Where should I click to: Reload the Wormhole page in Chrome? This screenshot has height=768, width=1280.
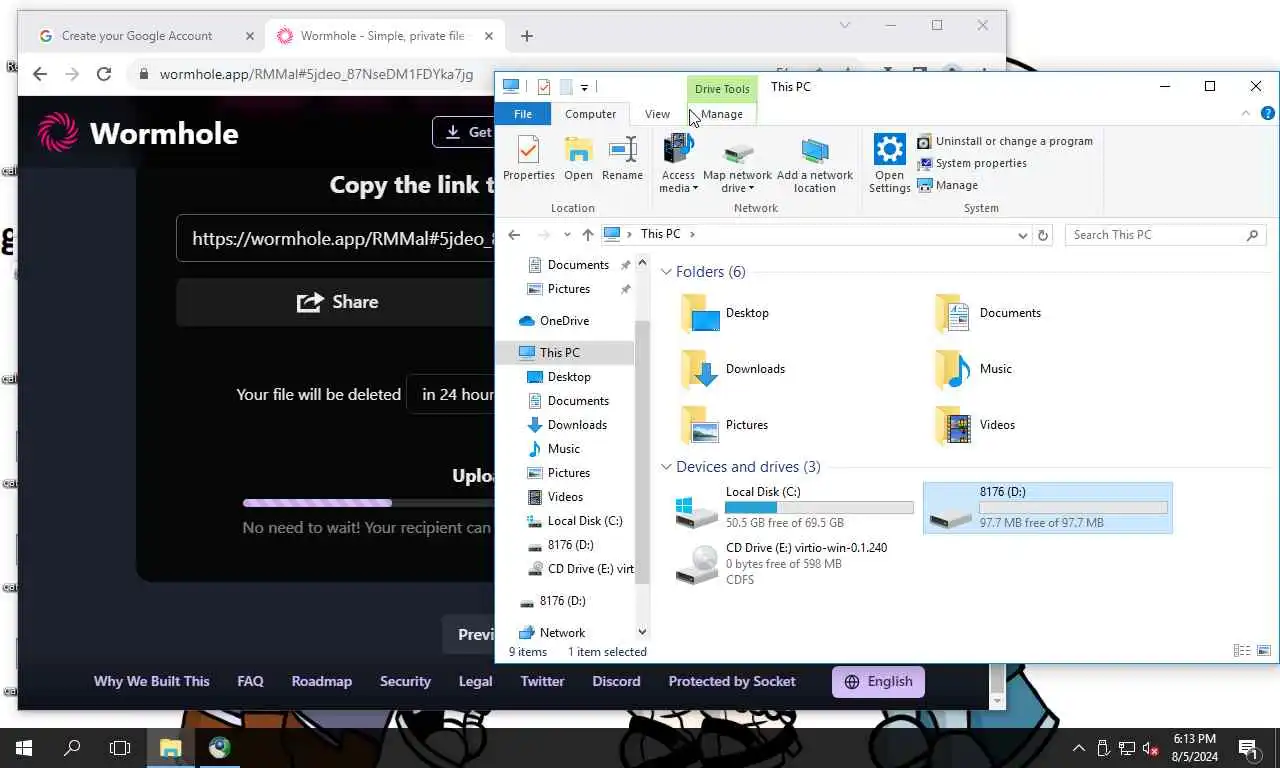(103, 74)
